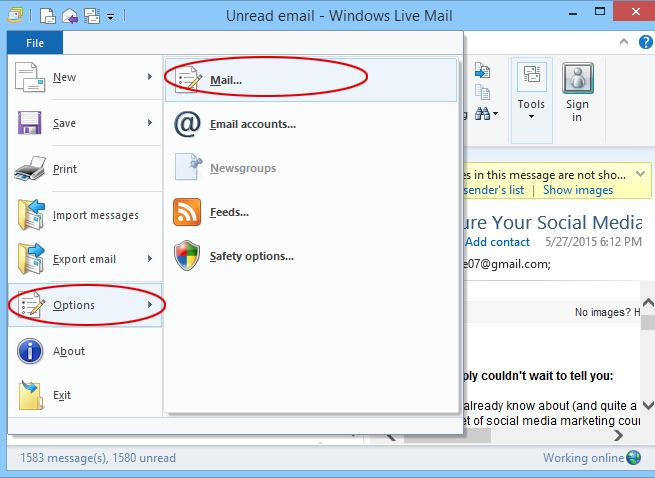Click the floppy disk Save icon
The image size is (655, 478).
[30, 122]
